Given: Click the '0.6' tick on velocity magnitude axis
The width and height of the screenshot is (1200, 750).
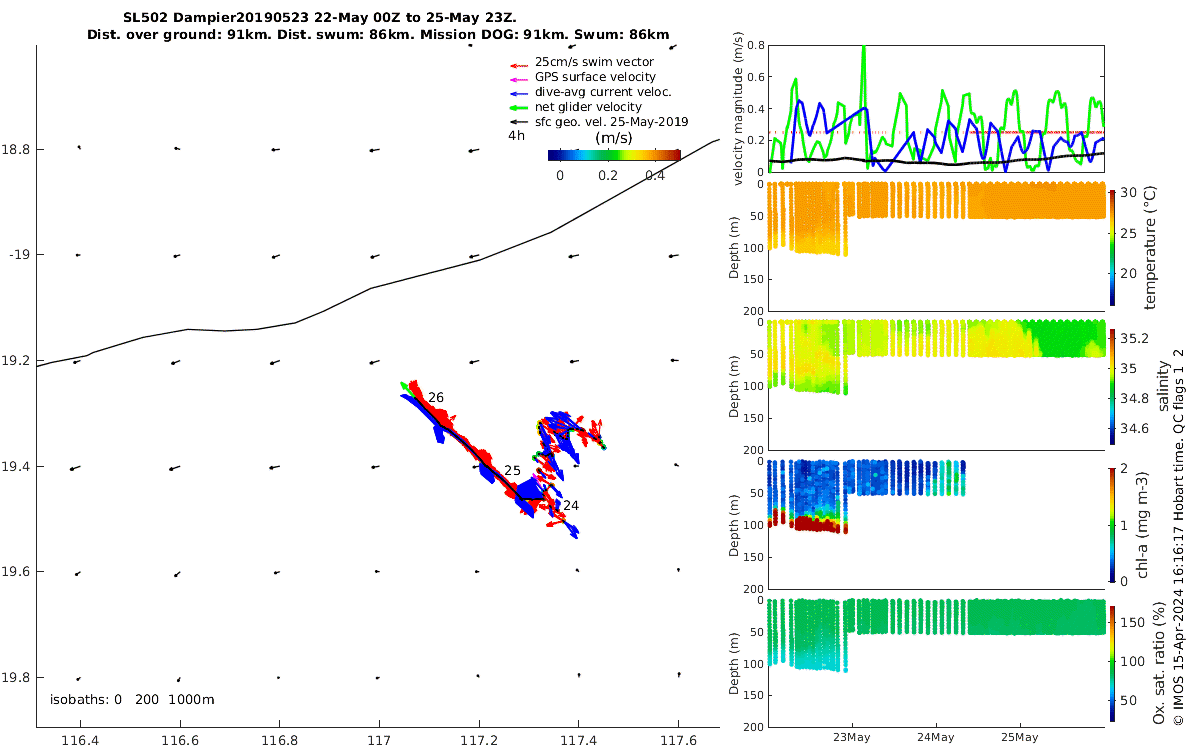Looking at the screenshot, I should click(x=757, y=78).
